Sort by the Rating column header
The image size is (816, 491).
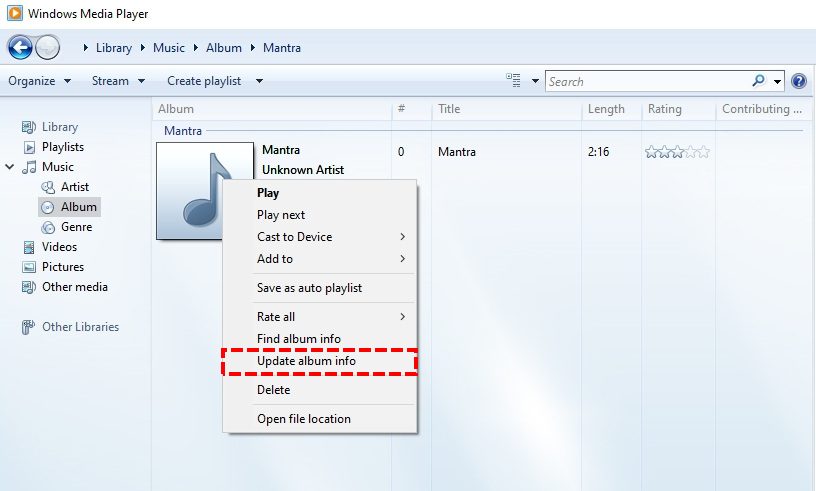(678, 109)
